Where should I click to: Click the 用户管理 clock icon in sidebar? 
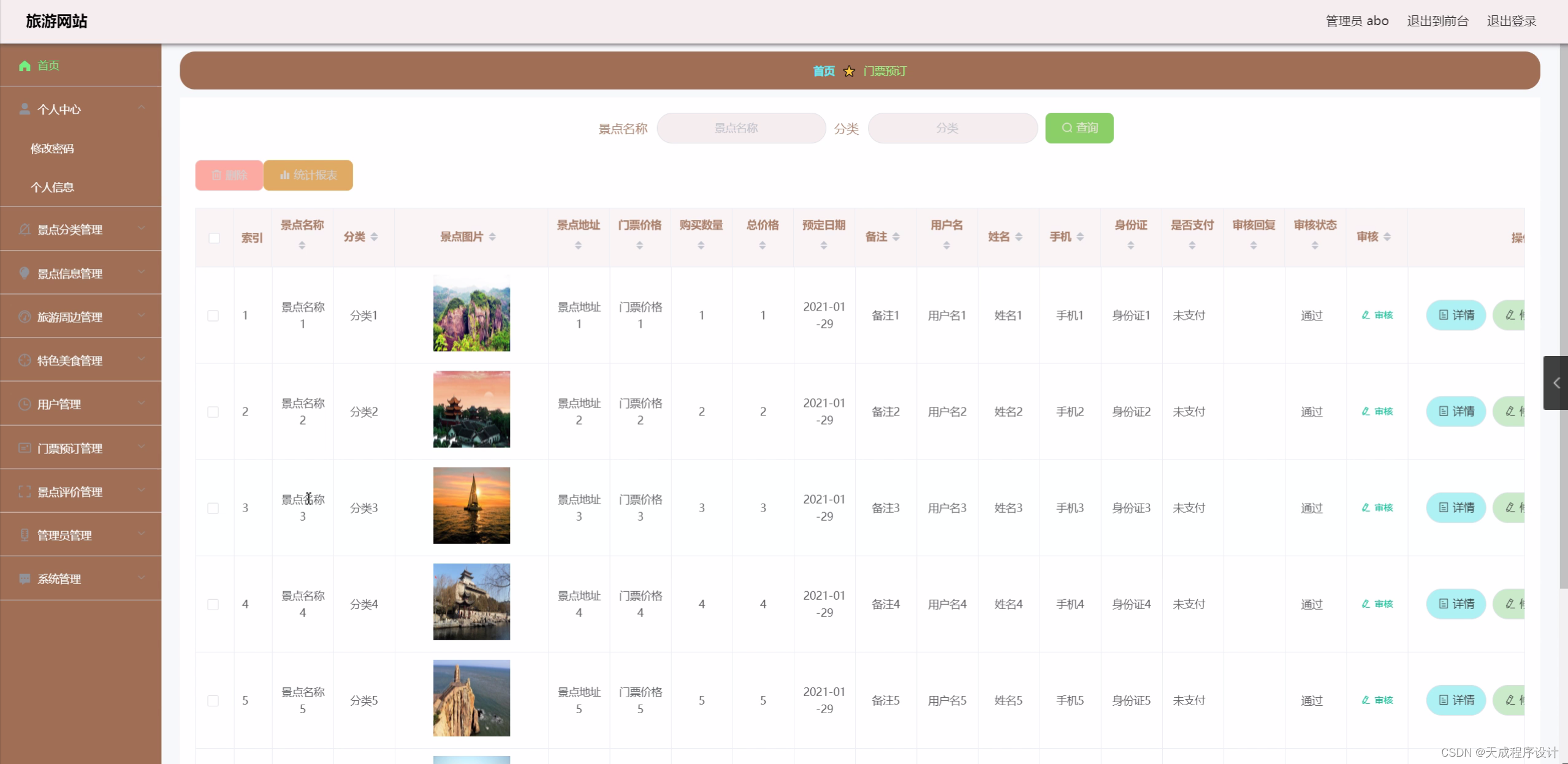point(25,404)
